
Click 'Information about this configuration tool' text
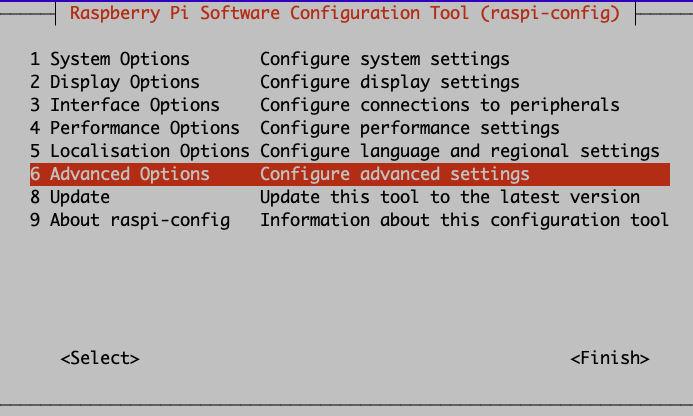(x=465, y=220)
